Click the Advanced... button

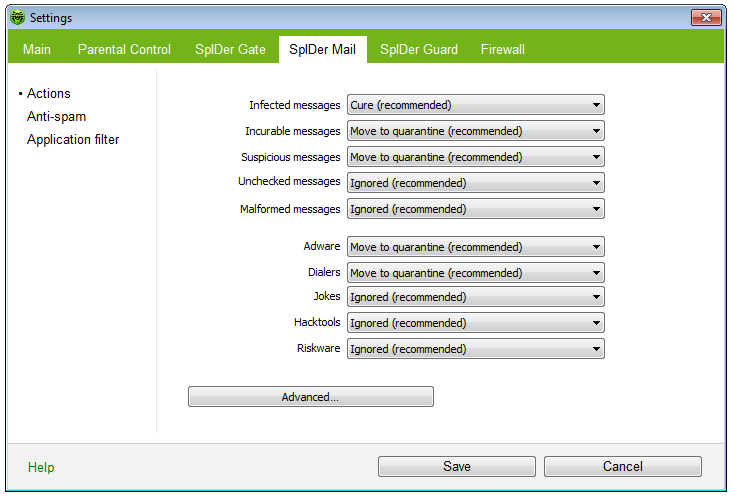pos(310,397)
